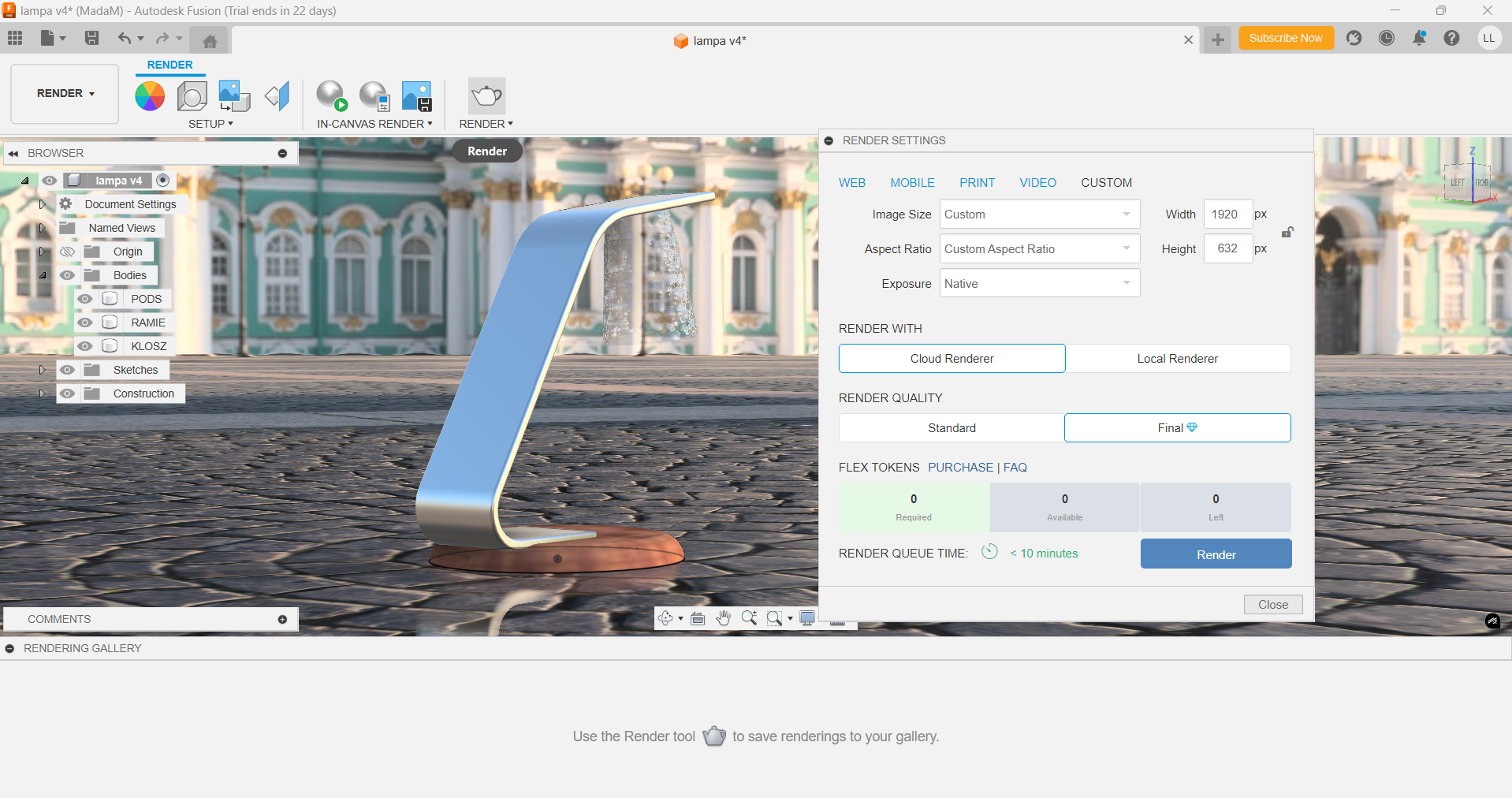Set render quality to Standard
The height and width of the screenshot is (798, 1512).
pyautogui.click(x=952, y=428)
